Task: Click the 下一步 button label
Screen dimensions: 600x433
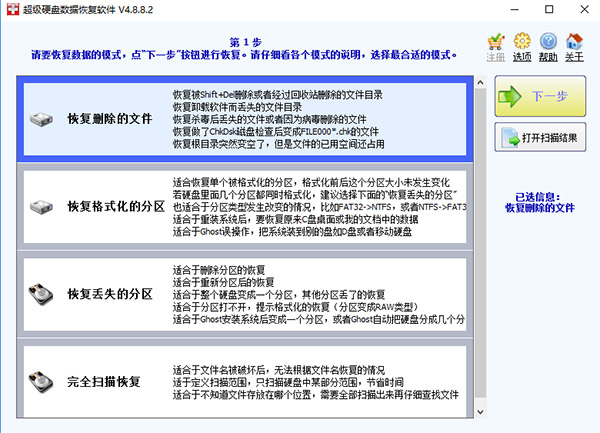Action: 549,96
